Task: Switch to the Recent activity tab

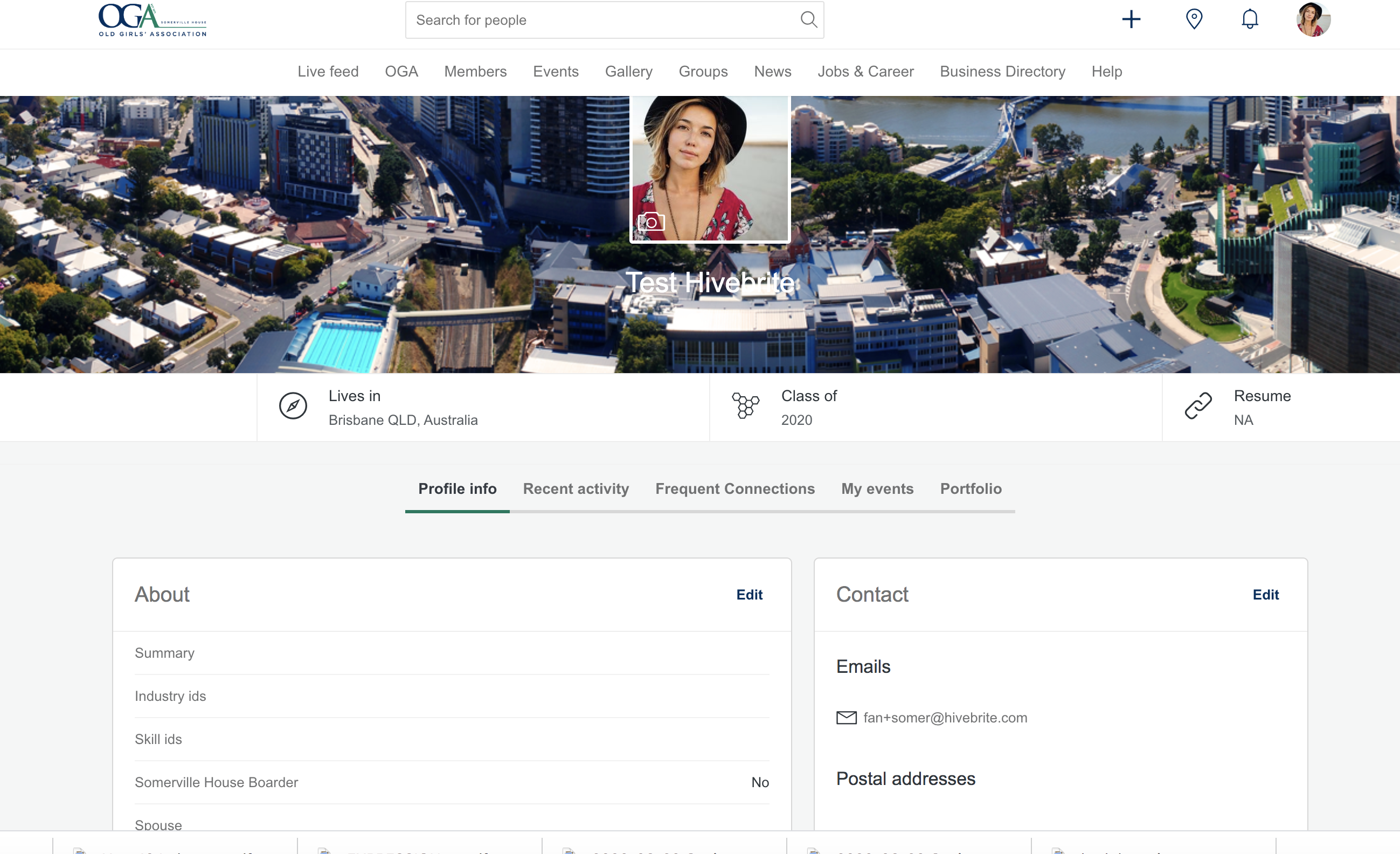Action: point(576,488)
